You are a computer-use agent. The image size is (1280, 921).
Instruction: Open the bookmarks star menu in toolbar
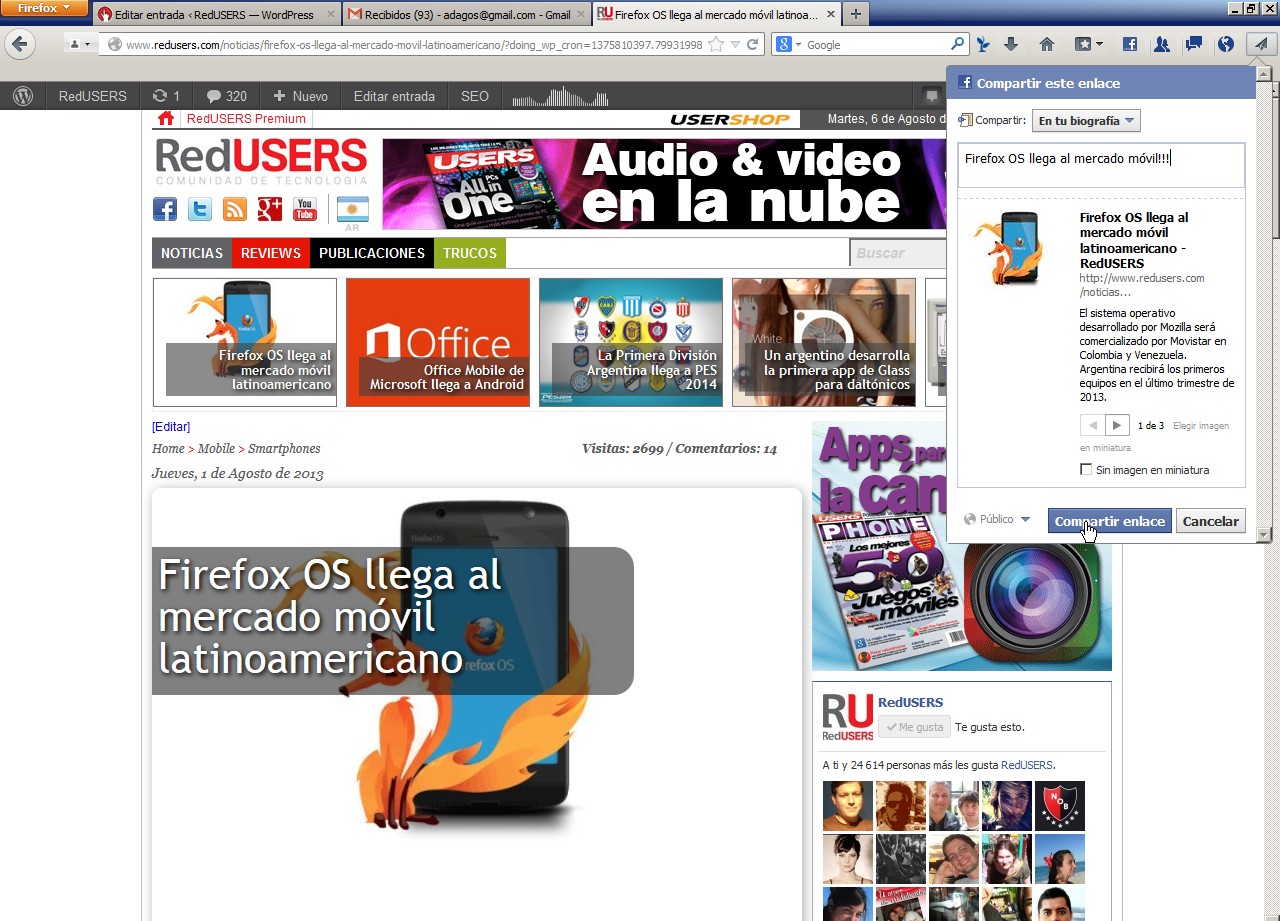click(x=1088, y=44)
